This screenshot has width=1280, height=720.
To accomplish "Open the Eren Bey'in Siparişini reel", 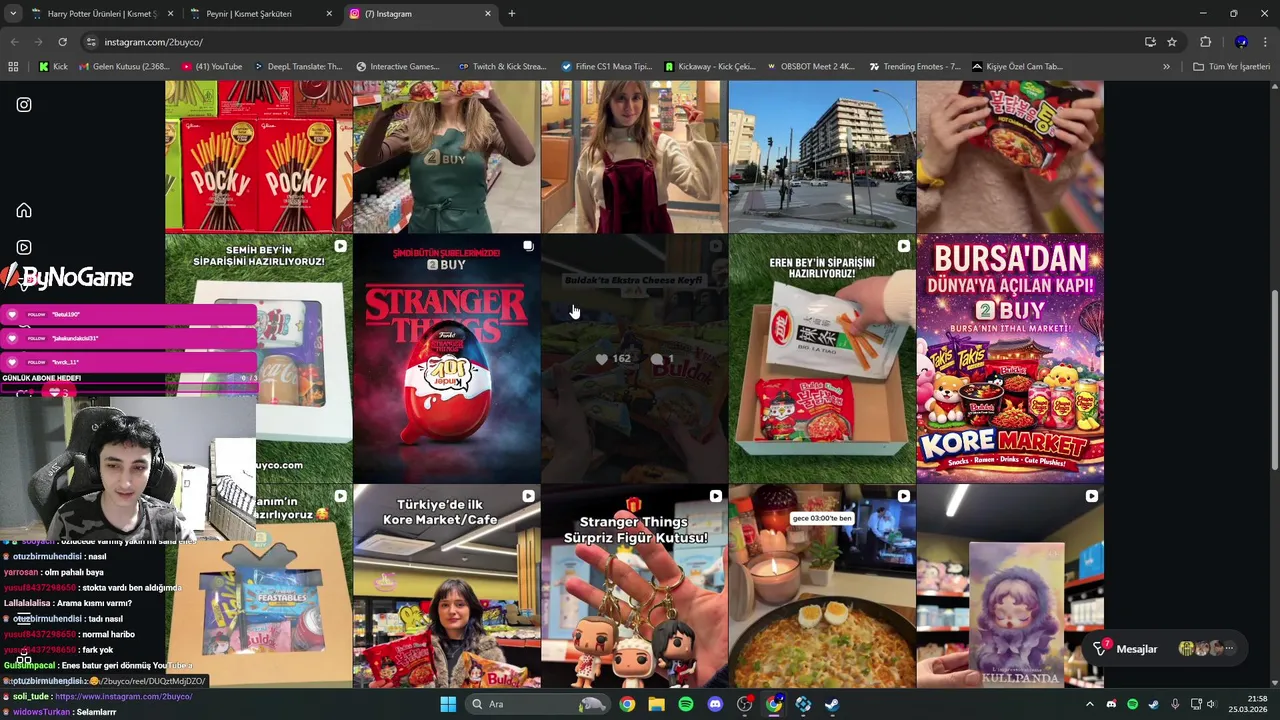I will [822, 359].
